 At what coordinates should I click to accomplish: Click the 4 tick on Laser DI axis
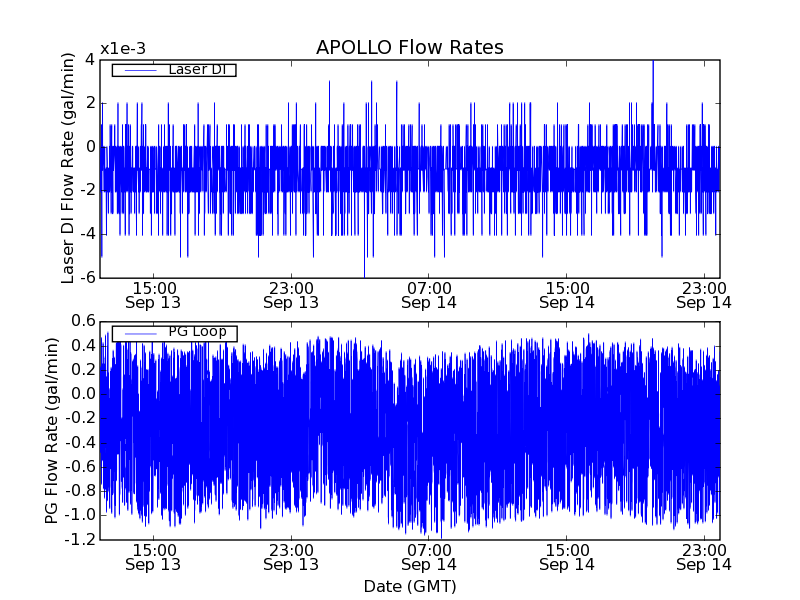[90, 60]
